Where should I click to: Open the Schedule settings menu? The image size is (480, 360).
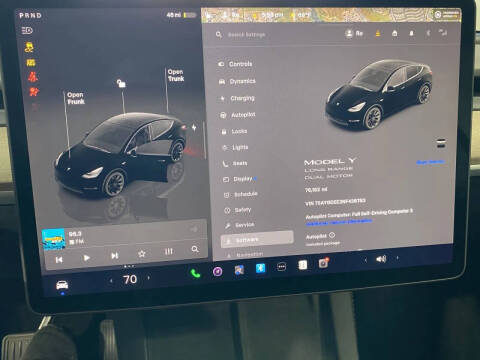(x=241, y=194)
